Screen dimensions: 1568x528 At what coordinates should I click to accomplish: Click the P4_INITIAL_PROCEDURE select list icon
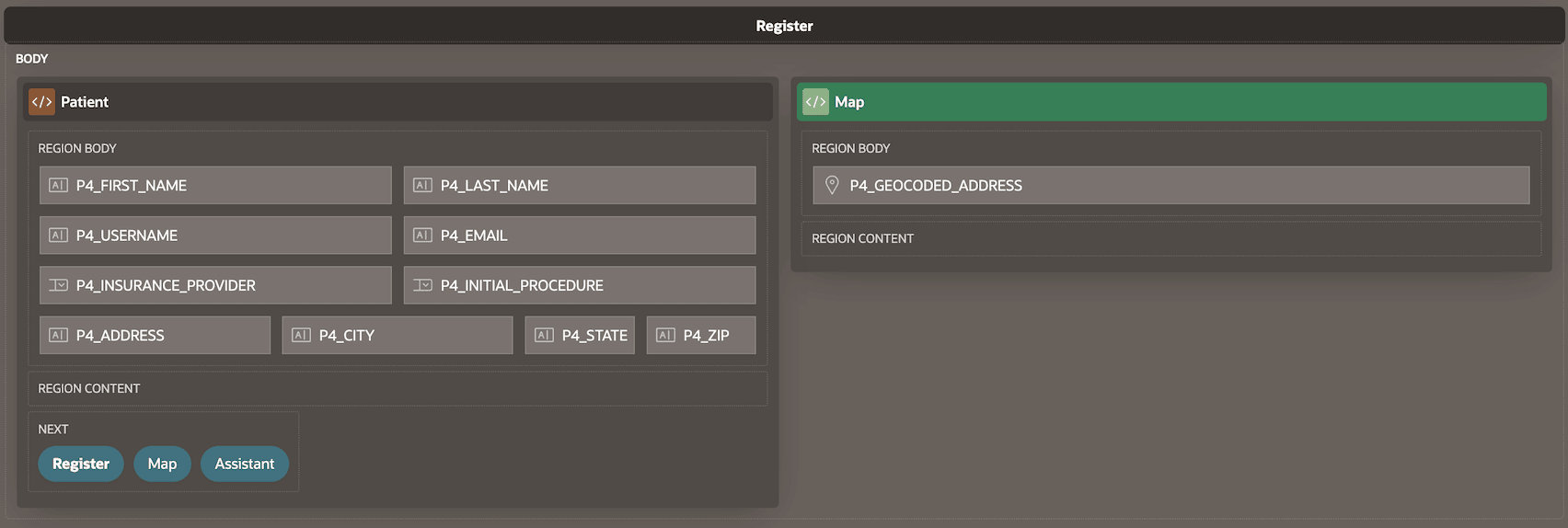(422, 285)
